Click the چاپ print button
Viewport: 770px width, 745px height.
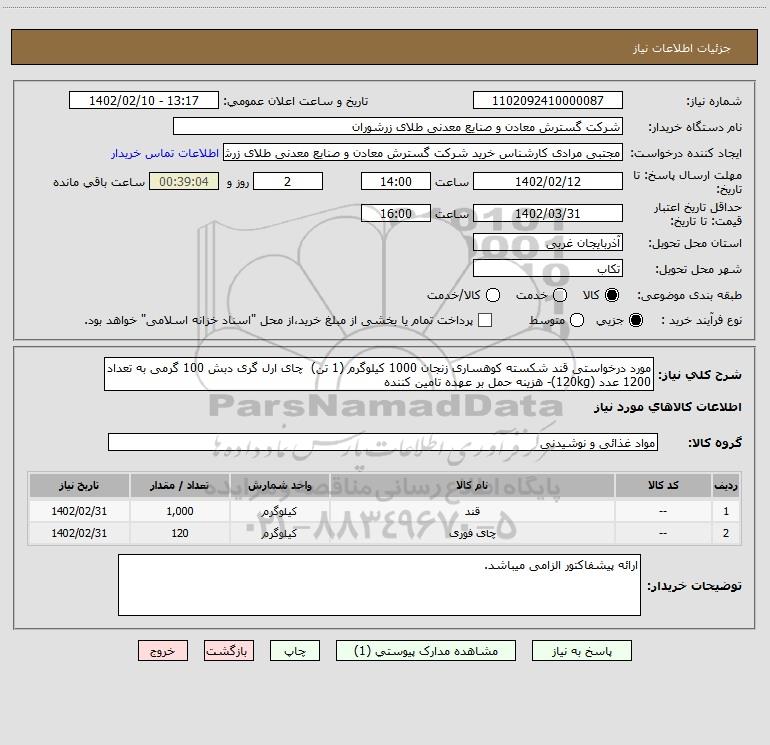pyautogui.click(x=295, y=651)
